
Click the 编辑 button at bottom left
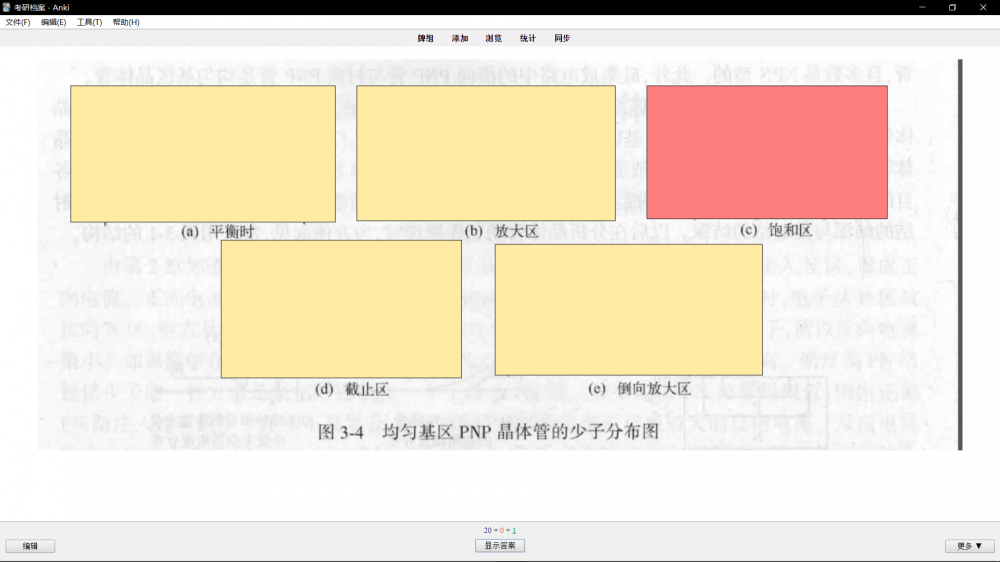click(x=30, y=546)
